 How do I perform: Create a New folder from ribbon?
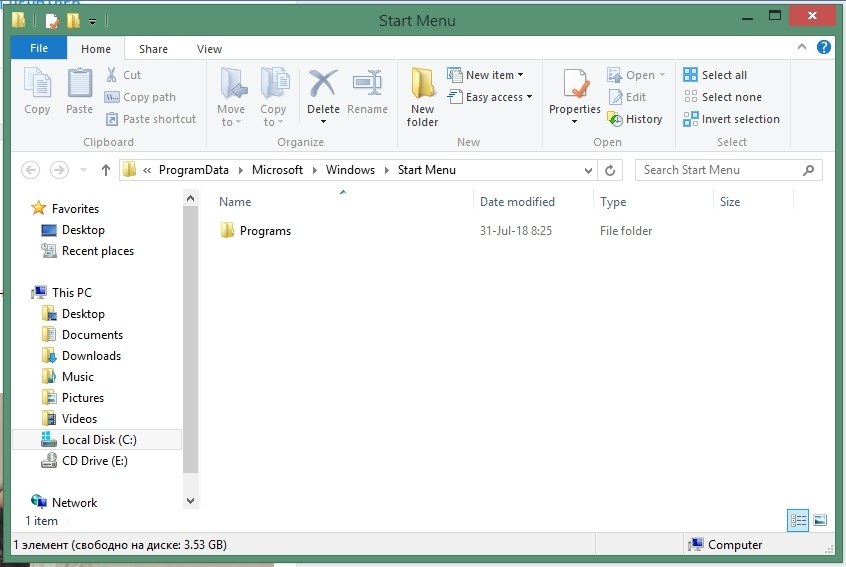422,97
